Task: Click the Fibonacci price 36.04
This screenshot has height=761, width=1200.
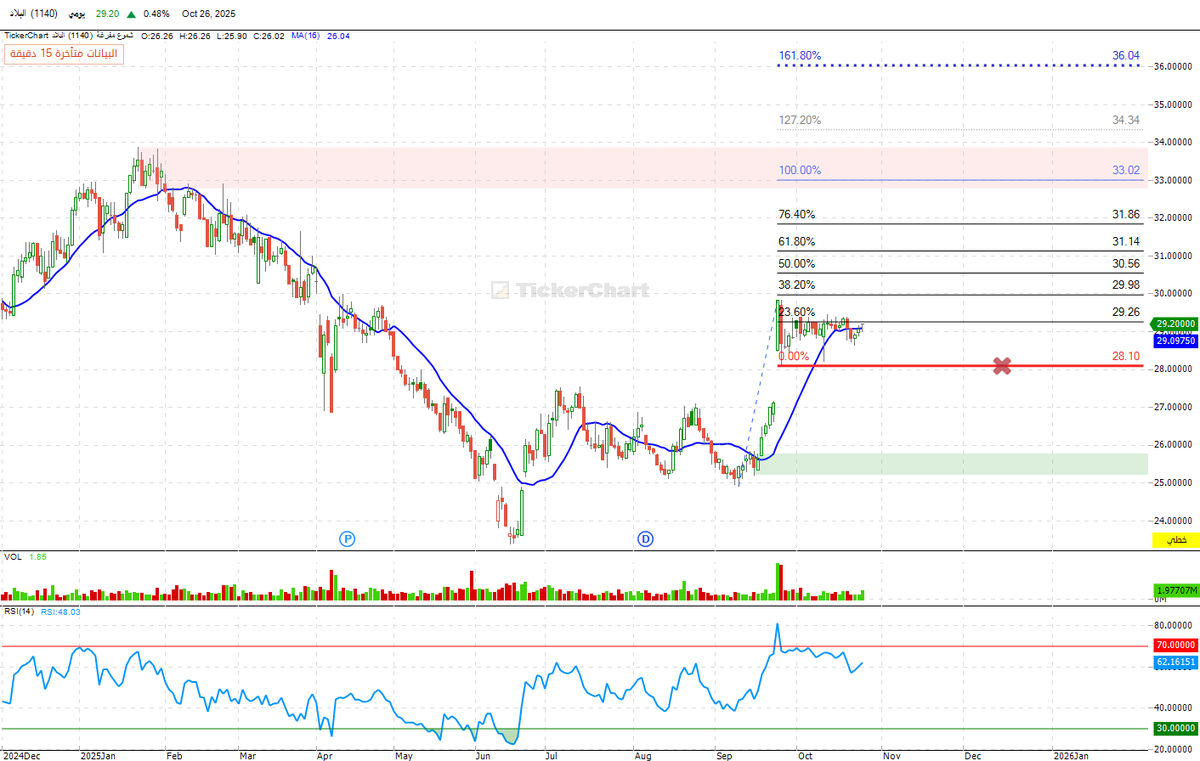Action: pyautogui.click(x=1126, y=56)
